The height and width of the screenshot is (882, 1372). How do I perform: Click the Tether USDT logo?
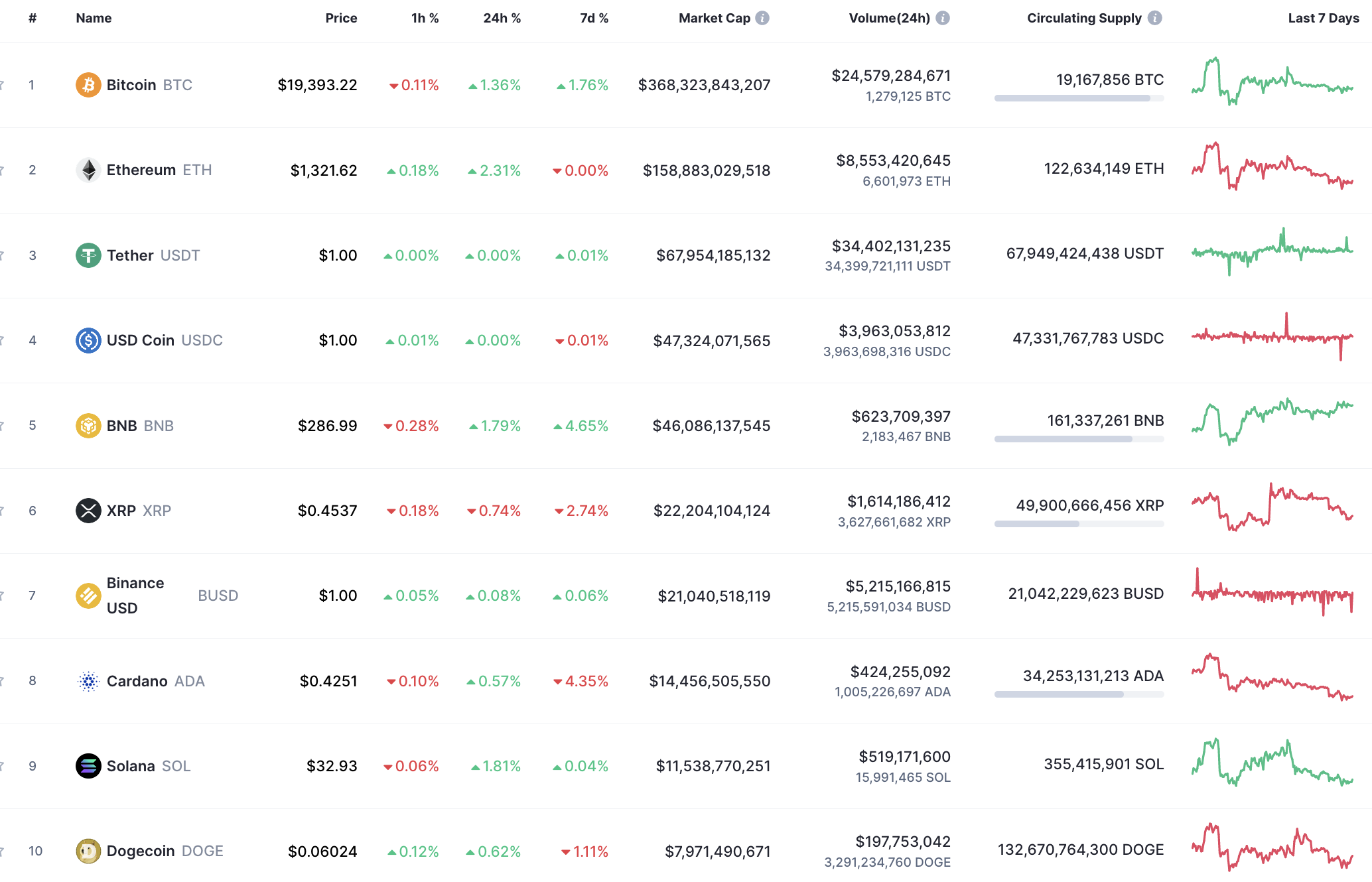[88, 255]
